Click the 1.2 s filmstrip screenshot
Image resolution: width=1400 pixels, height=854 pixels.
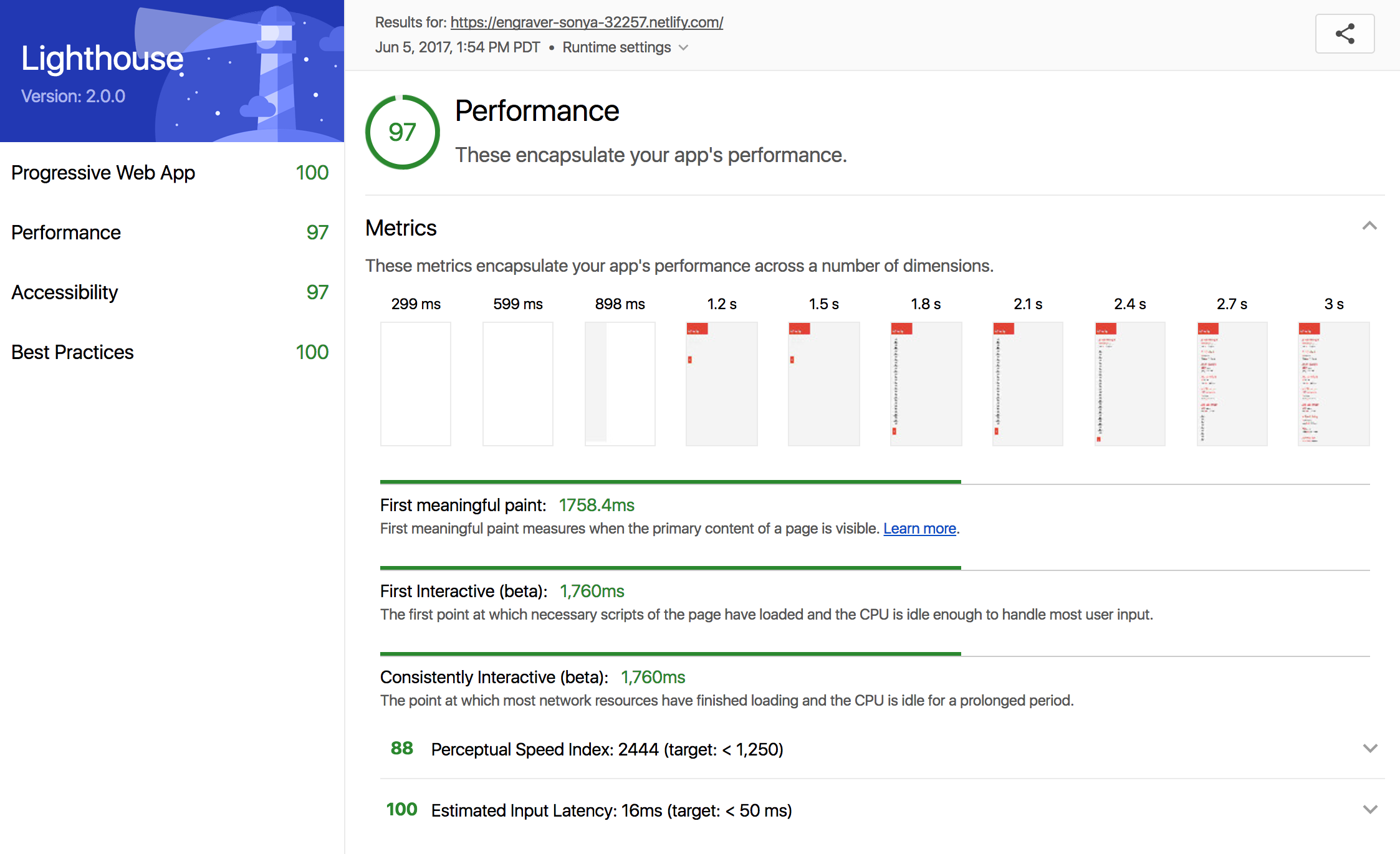[722, 383]
